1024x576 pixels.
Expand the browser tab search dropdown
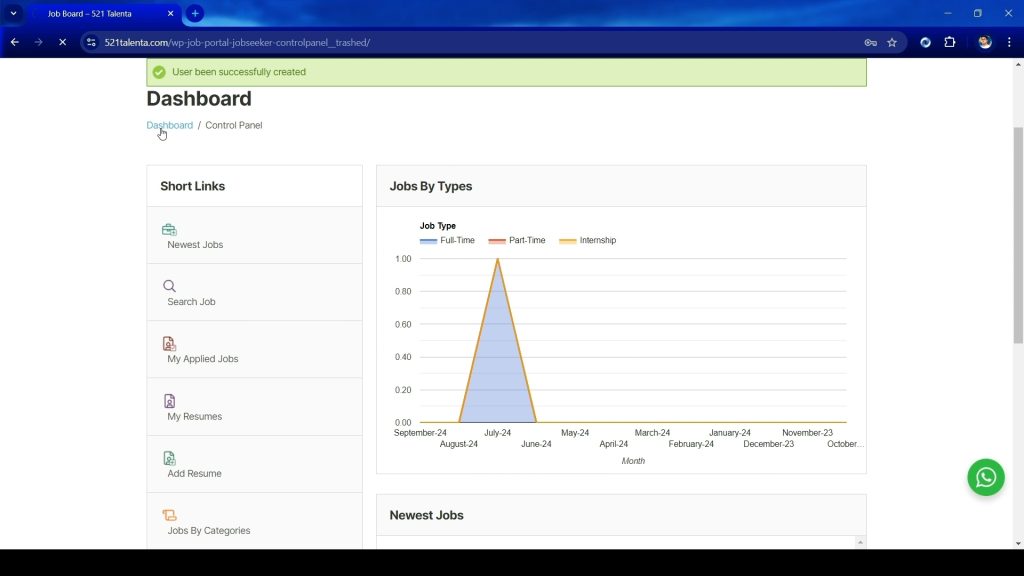[14, 14]
